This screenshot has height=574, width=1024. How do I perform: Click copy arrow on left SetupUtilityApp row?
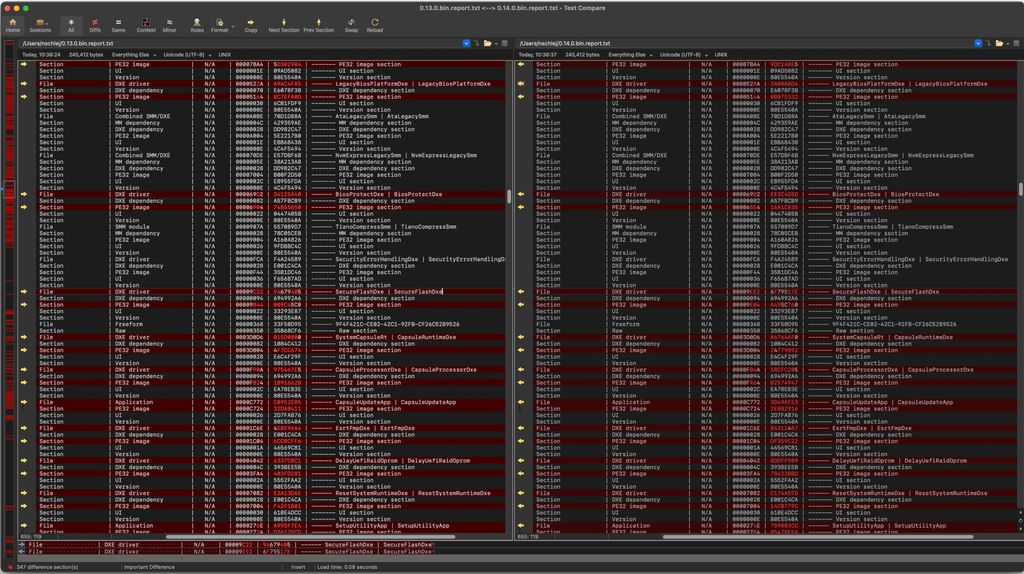[24, 526]
